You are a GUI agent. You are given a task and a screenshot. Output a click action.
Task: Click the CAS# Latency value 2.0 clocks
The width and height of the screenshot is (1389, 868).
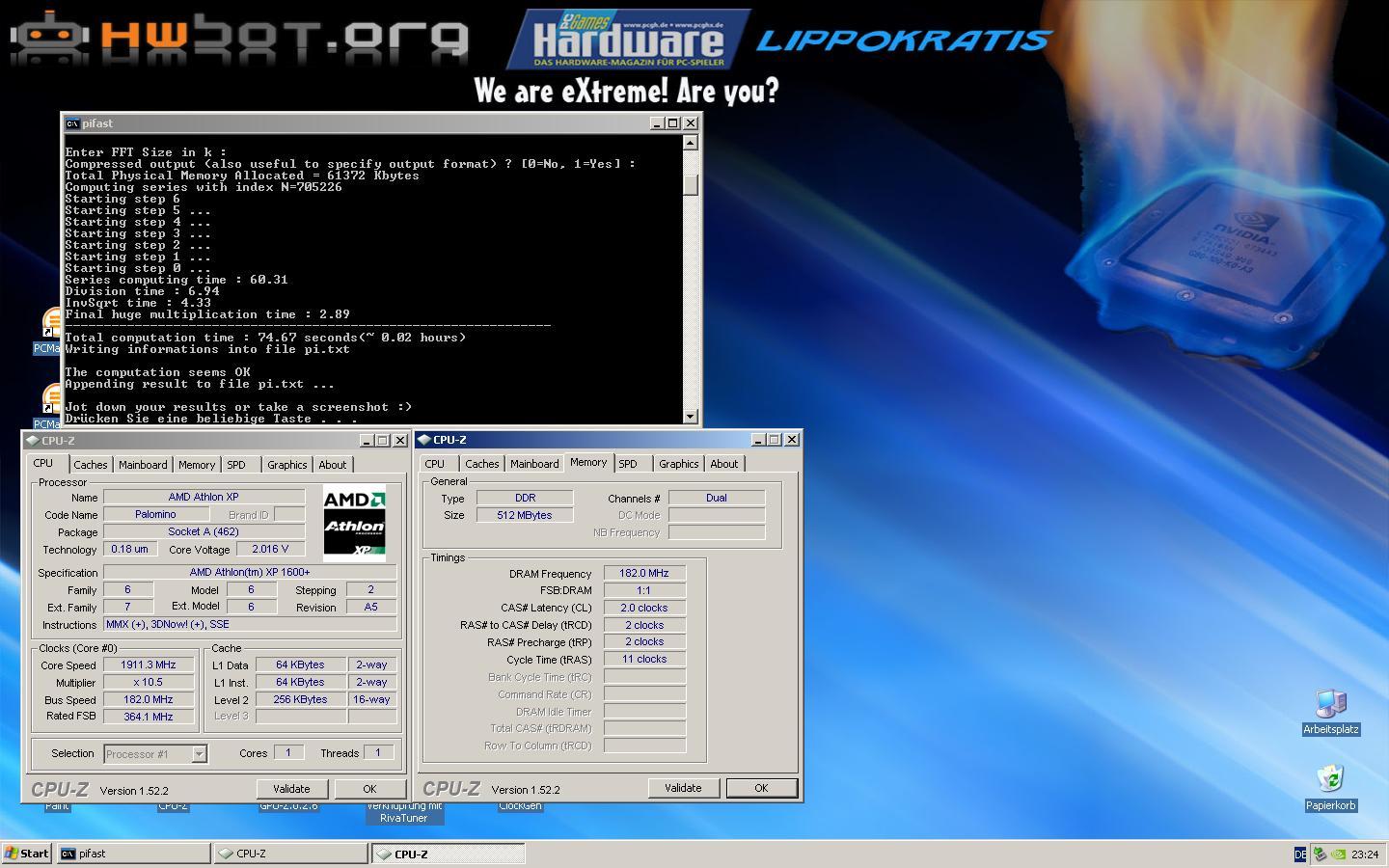coord(644,609)
